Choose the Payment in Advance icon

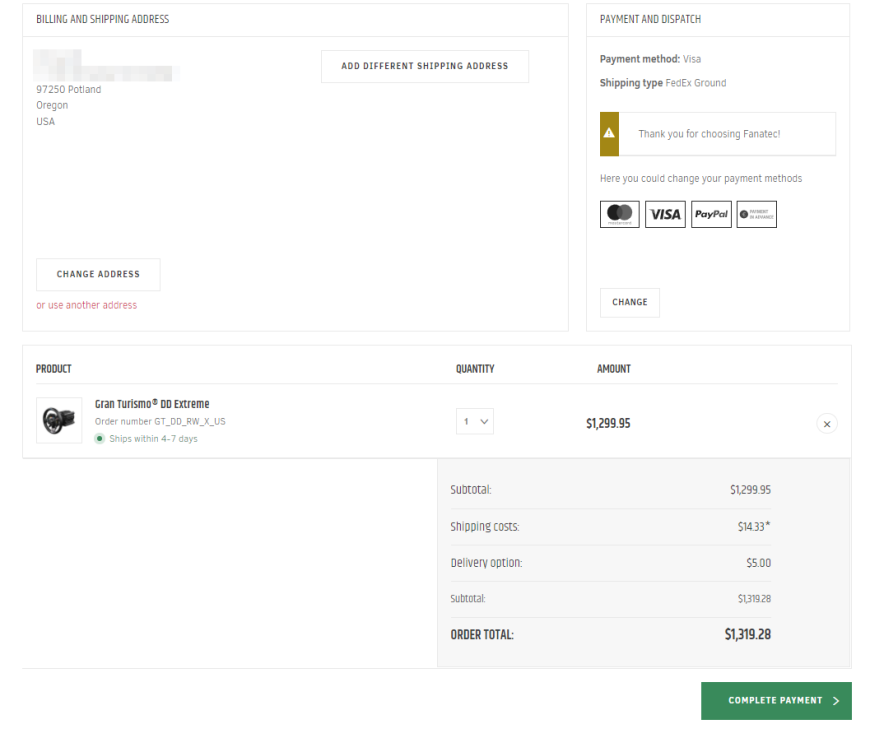point(756,214)
